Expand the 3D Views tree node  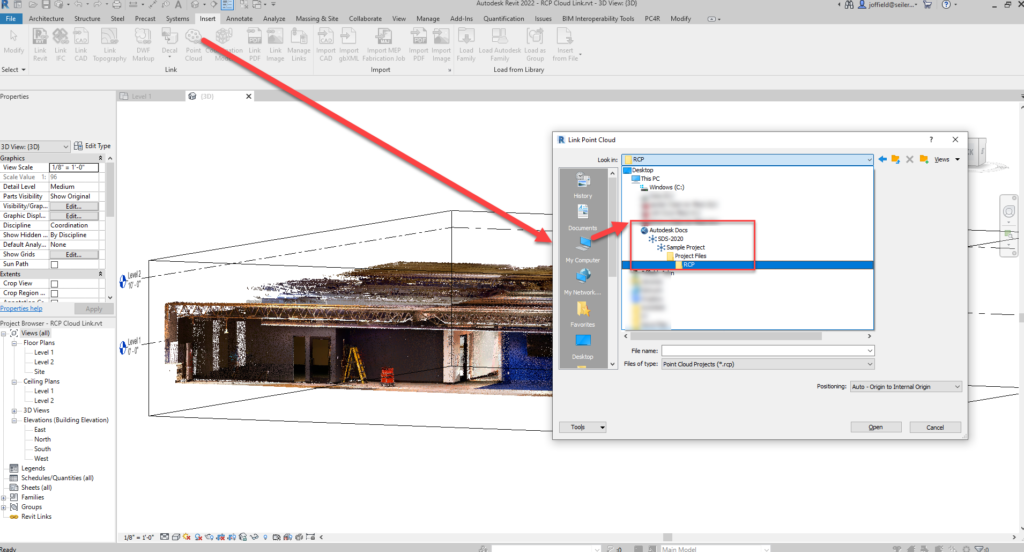point(14,411)
